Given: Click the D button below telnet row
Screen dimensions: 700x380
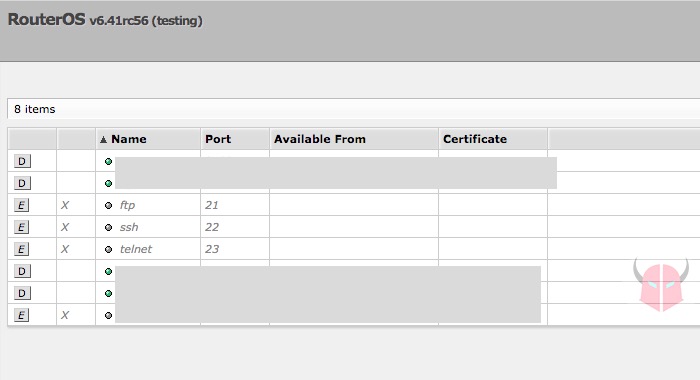Looking at the screenshot, I should [x=22, y=271].
